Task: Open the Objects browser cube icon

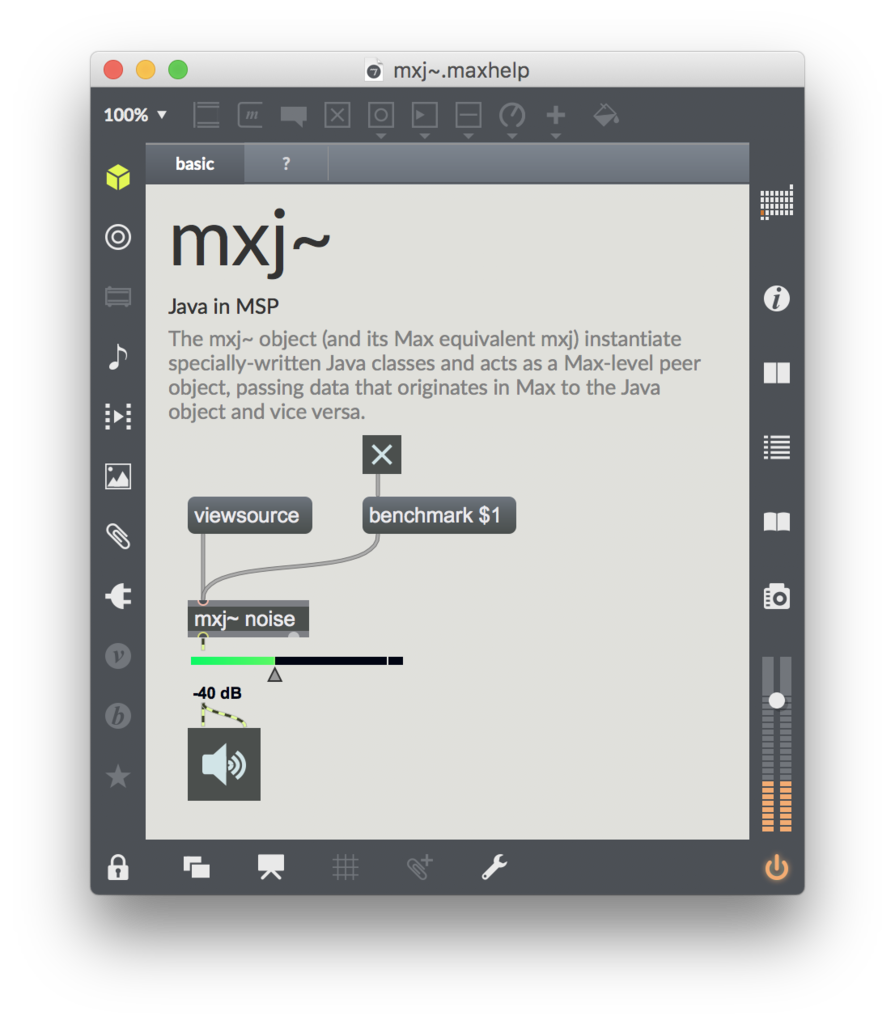Action: click(x=118, y=177)
